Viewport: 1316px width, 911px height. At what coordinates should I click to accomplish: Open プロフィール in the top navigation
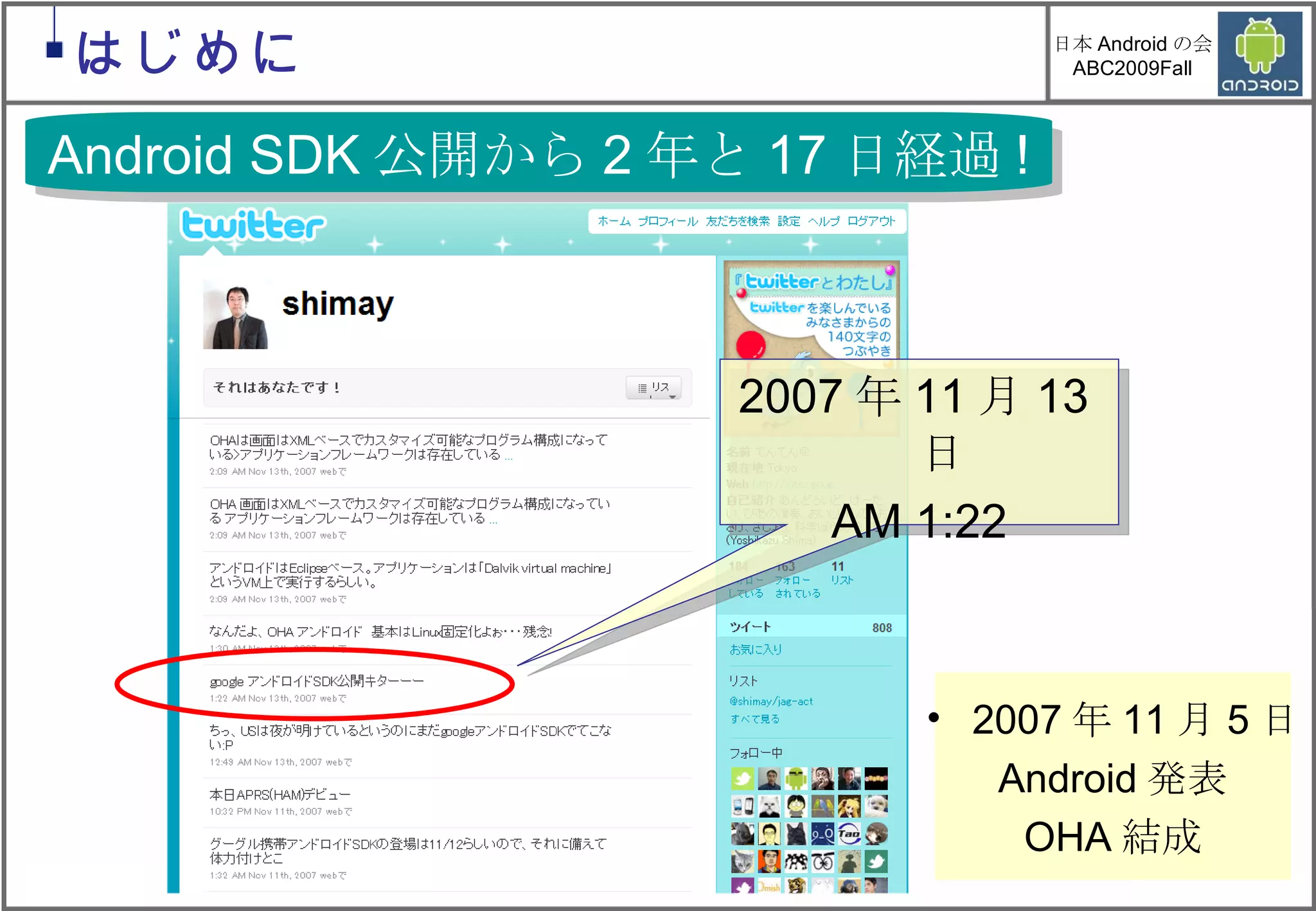[668, 221]
